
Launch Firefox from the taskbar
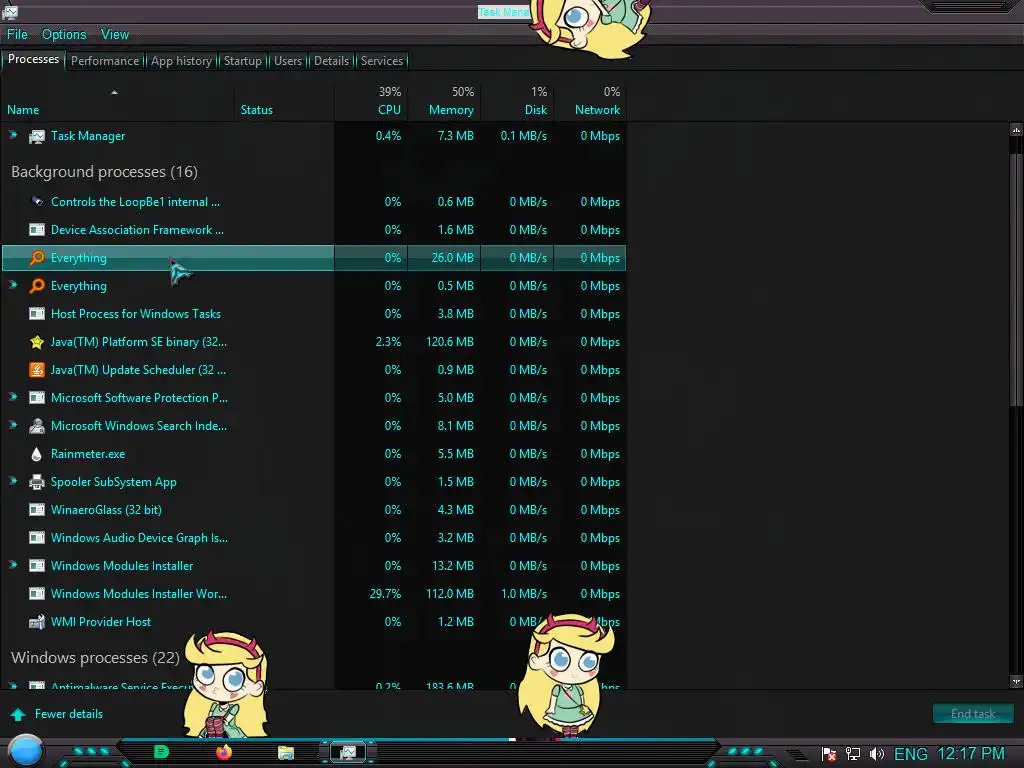click(x=224, y=752)
